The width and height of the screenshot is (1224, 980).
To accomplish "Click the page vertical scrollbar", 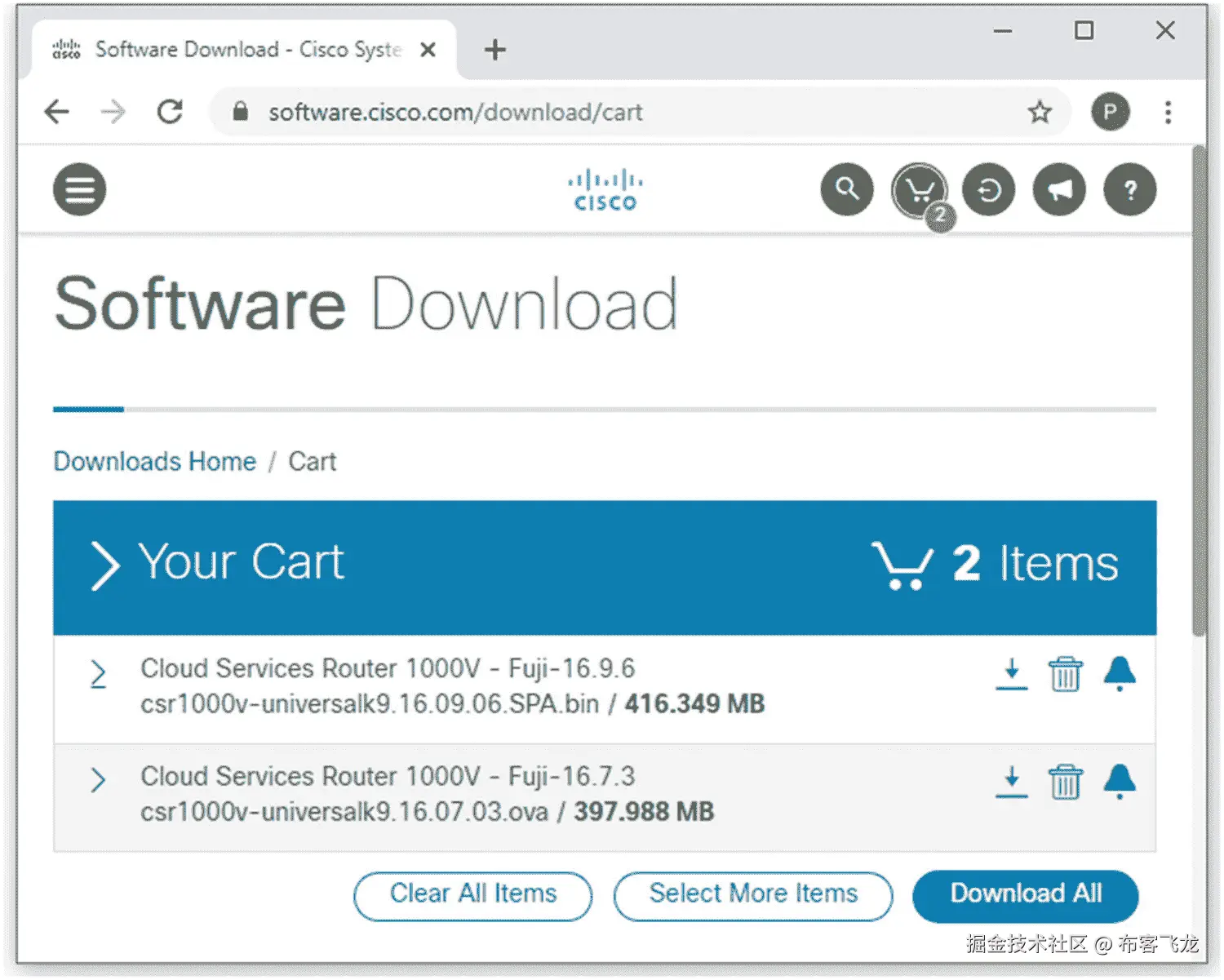I will tap(1198, 390).
